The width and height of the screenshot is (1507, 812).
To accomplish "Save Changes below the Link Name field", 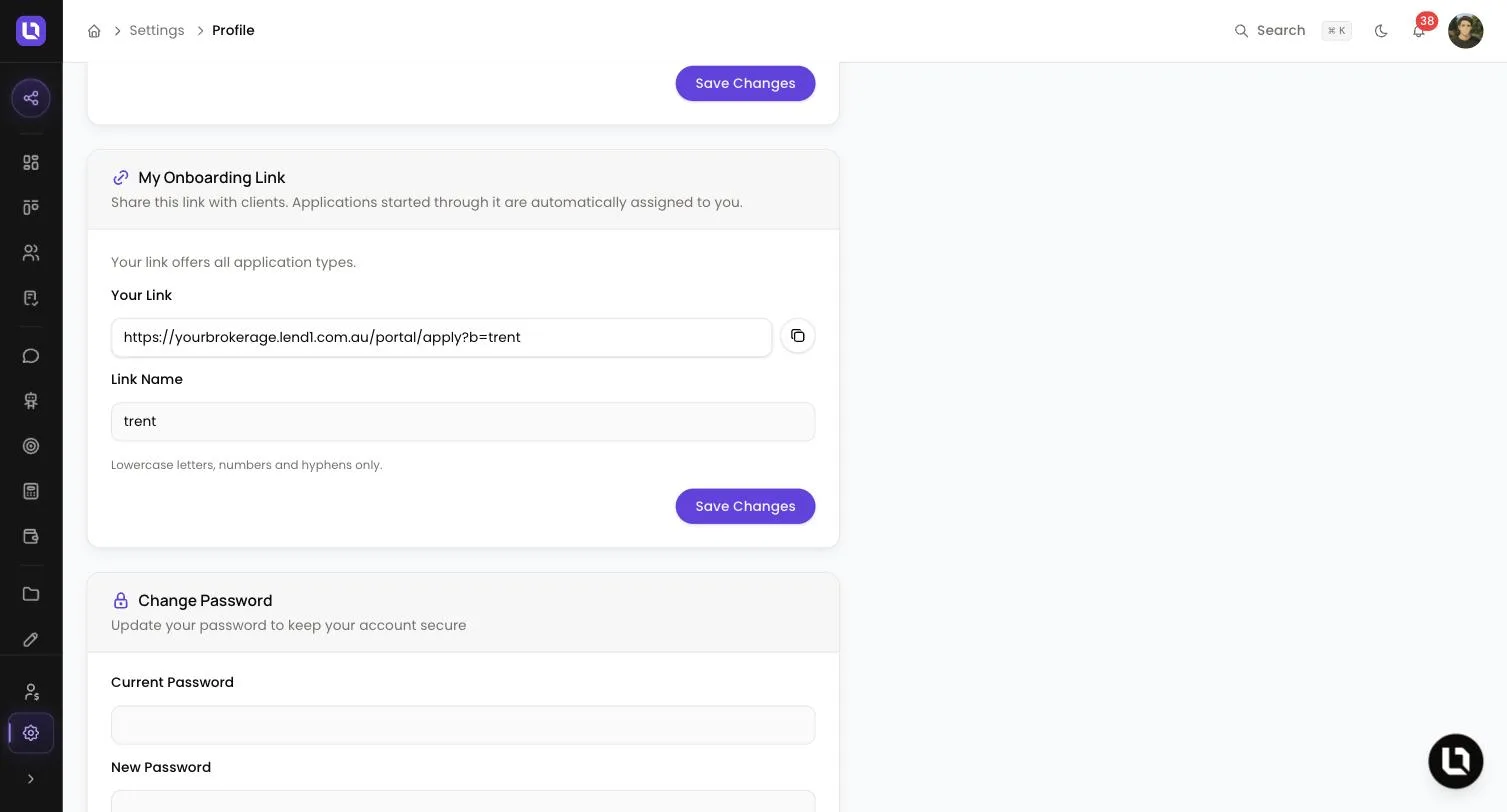I will pyautogui.click(x=745, y=506).
